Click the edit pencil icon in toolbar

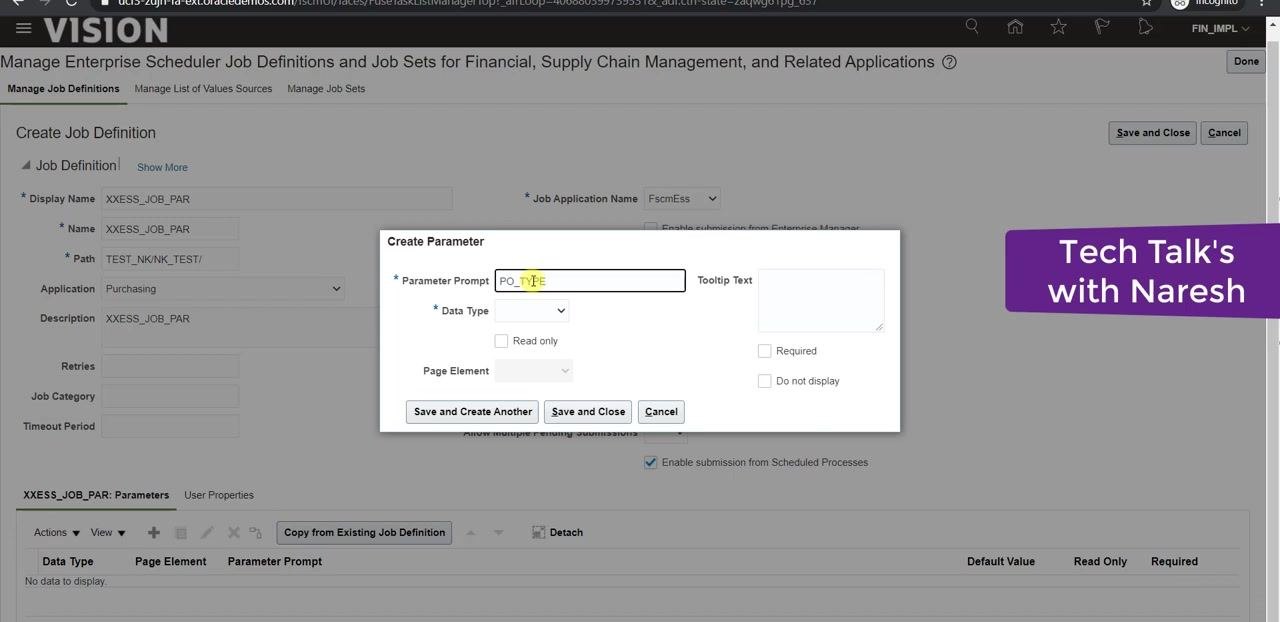pyautogui.click(x=208, y=533)
